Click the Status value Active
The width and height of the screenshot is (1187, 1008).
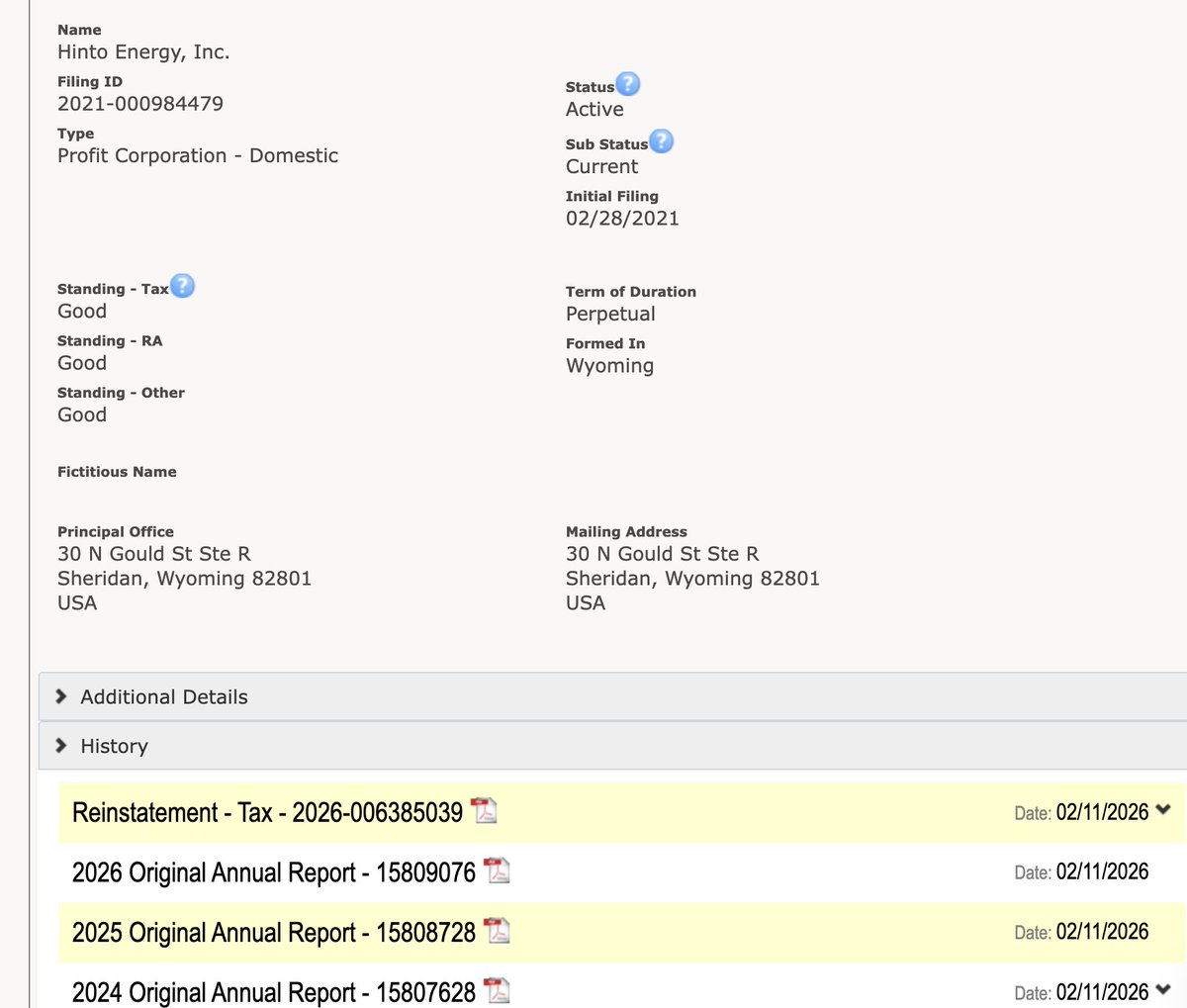pyautogui.click(x=594, y=109)
